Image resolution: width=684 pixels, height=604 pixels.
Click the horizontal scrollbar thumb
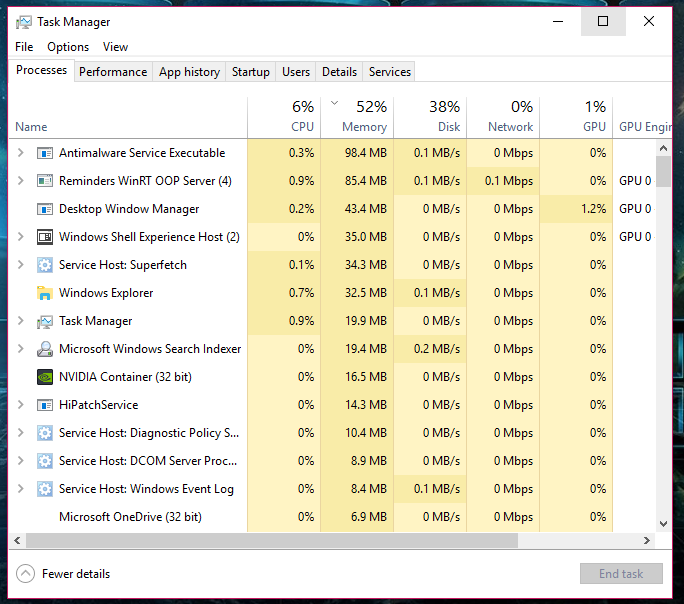click(270, 540)
